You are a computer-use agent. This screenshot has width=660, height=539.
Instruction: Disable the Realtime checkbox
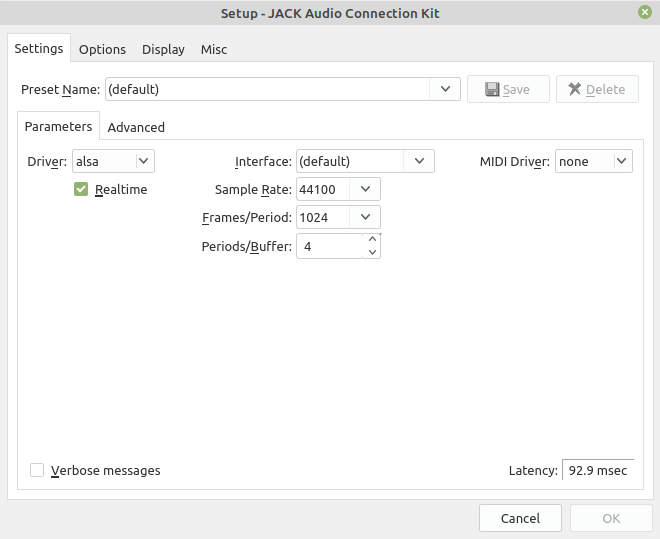coord(81,189)
